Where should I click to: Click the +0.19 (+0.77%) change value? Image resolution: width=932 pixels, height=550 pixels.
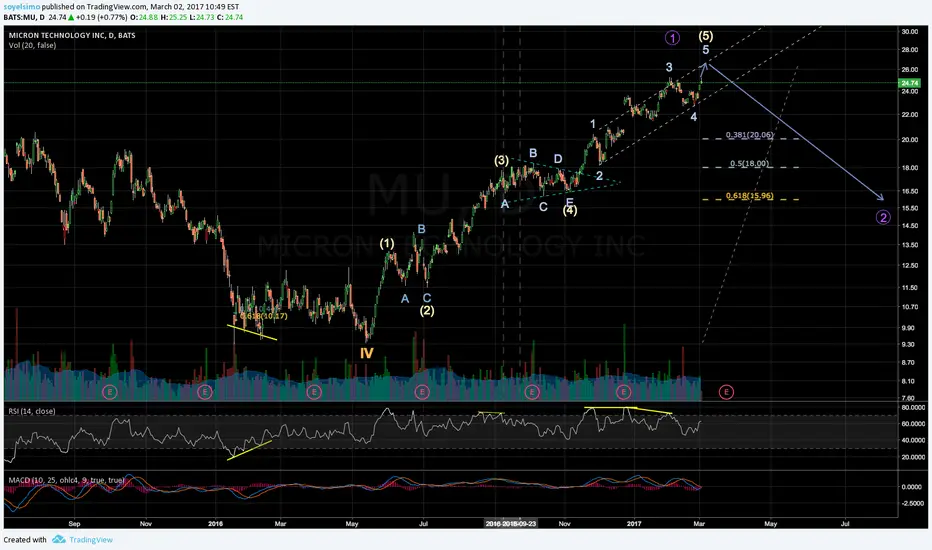click(101, 17)
